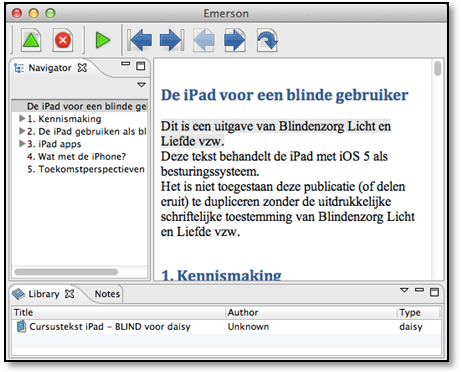Start playback with the green play button

(x=103, y=40)
